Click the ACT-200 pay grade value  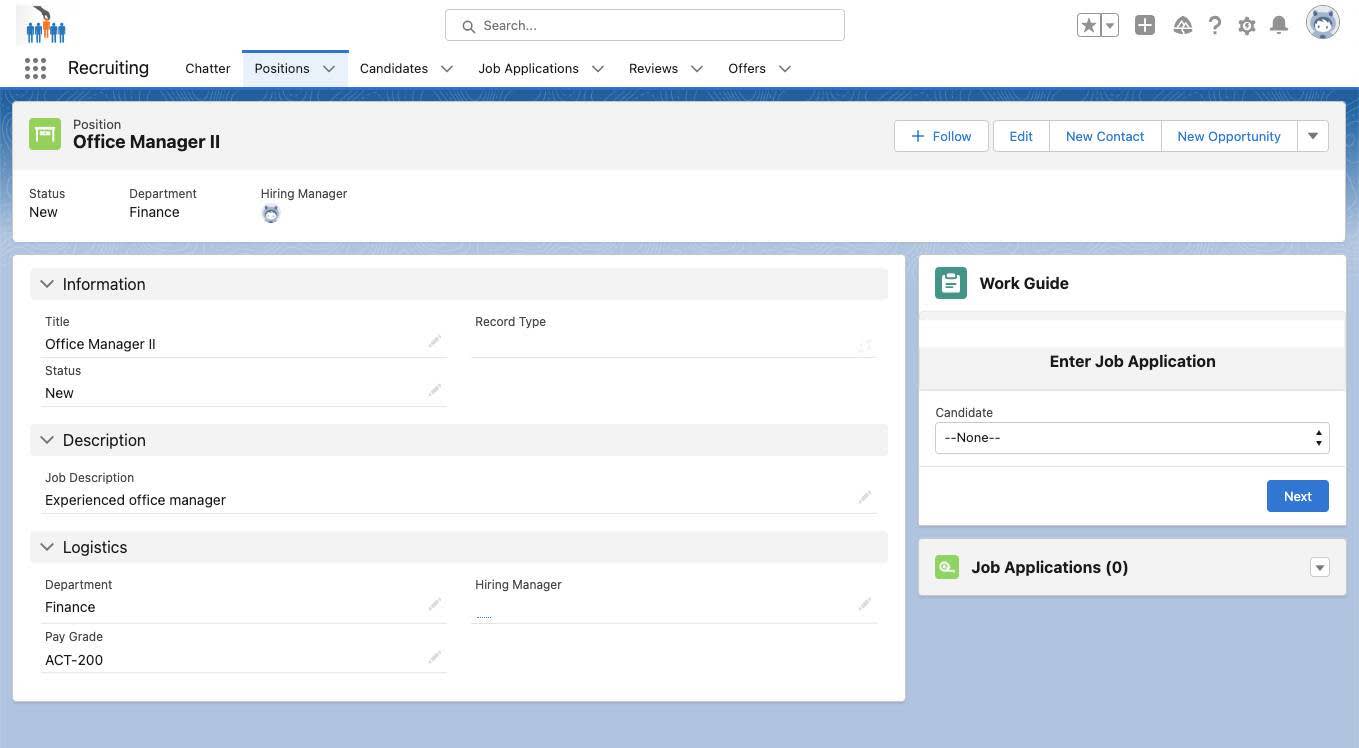pyautogui.click(x=74, y=660)
